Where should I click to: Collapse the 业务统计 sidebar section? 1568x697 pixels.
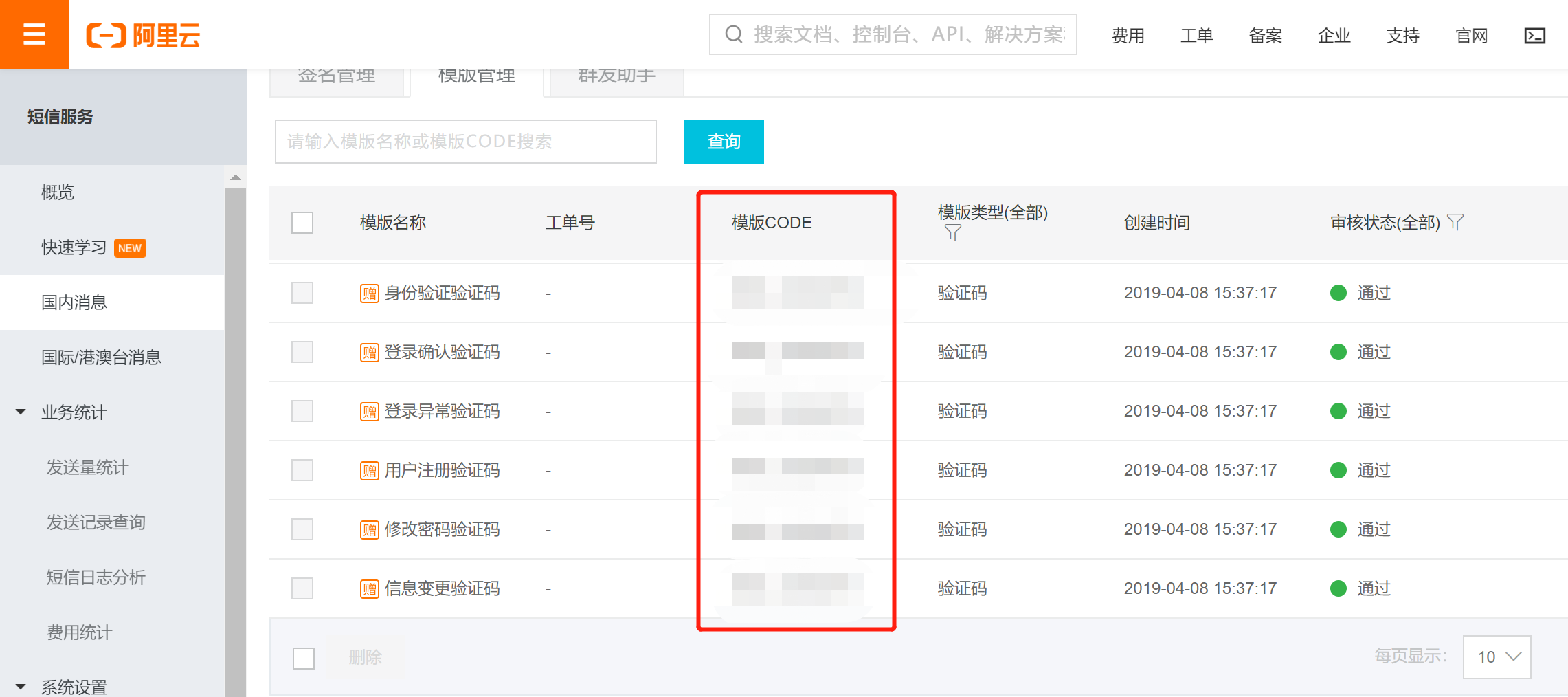point(21,412)
